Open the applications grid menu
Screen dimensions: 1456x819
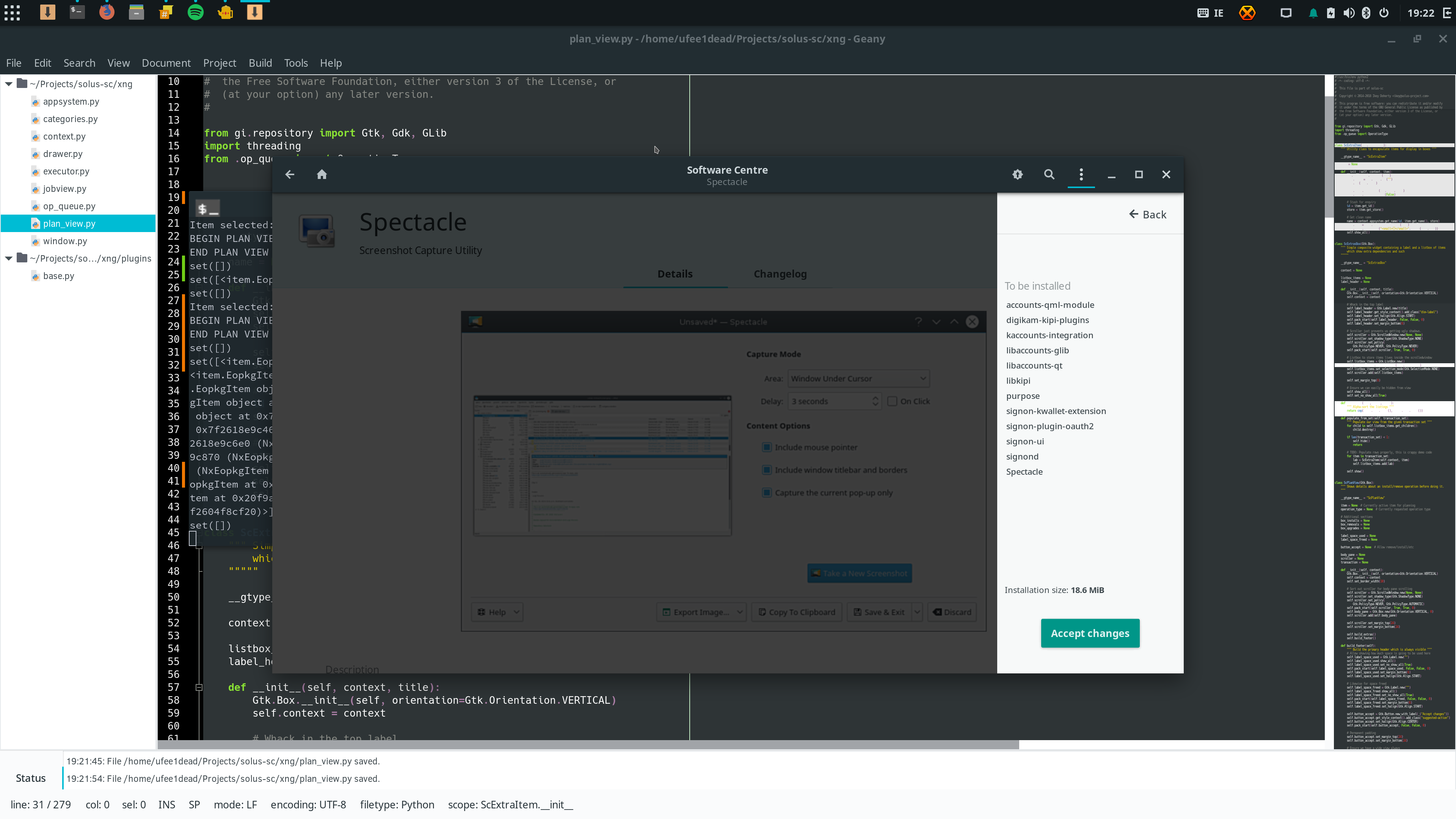point(12,13)
